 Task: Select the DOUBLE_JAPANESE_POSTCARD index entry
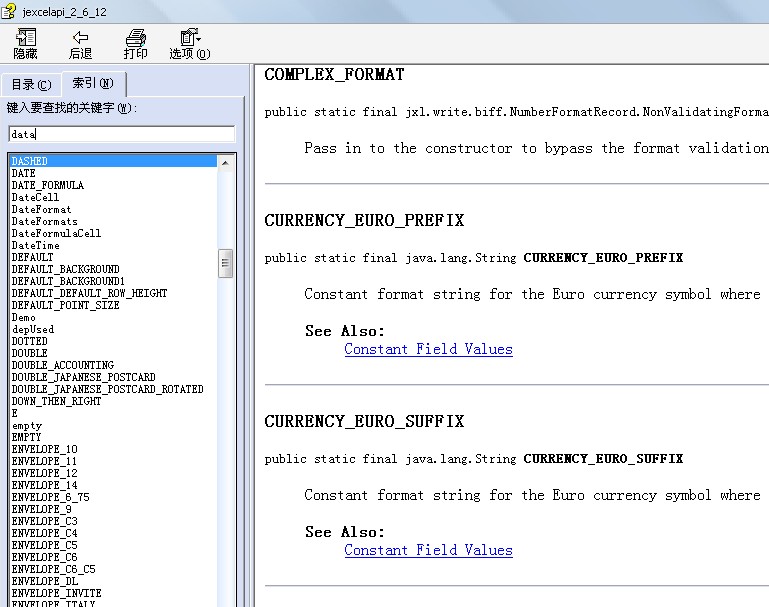click(x=83, y=378)
